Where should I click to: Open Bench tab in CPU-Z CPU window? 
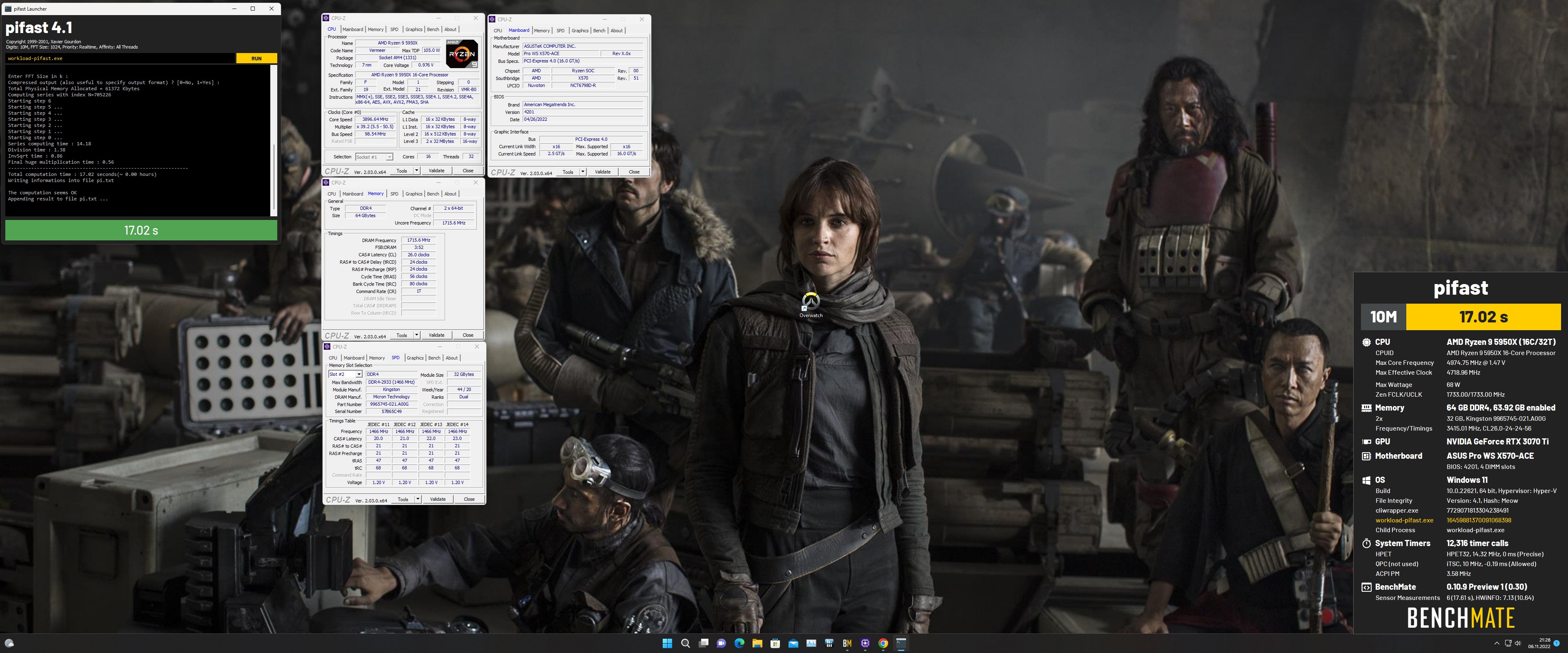(x=433, y=29)
